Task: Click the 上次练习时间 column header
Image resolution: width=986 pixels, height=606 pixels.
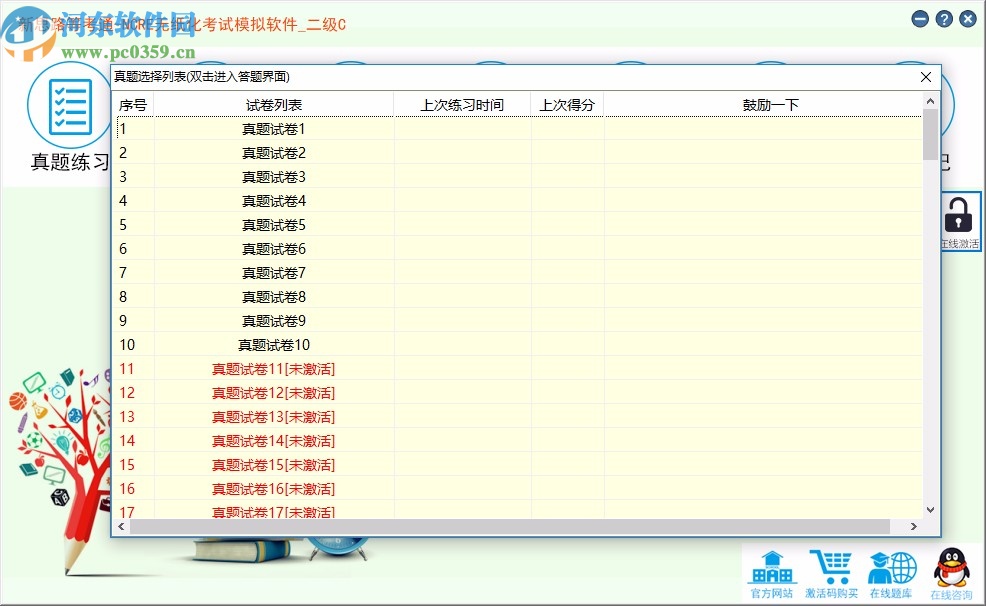Action: [x=462, y=105]
